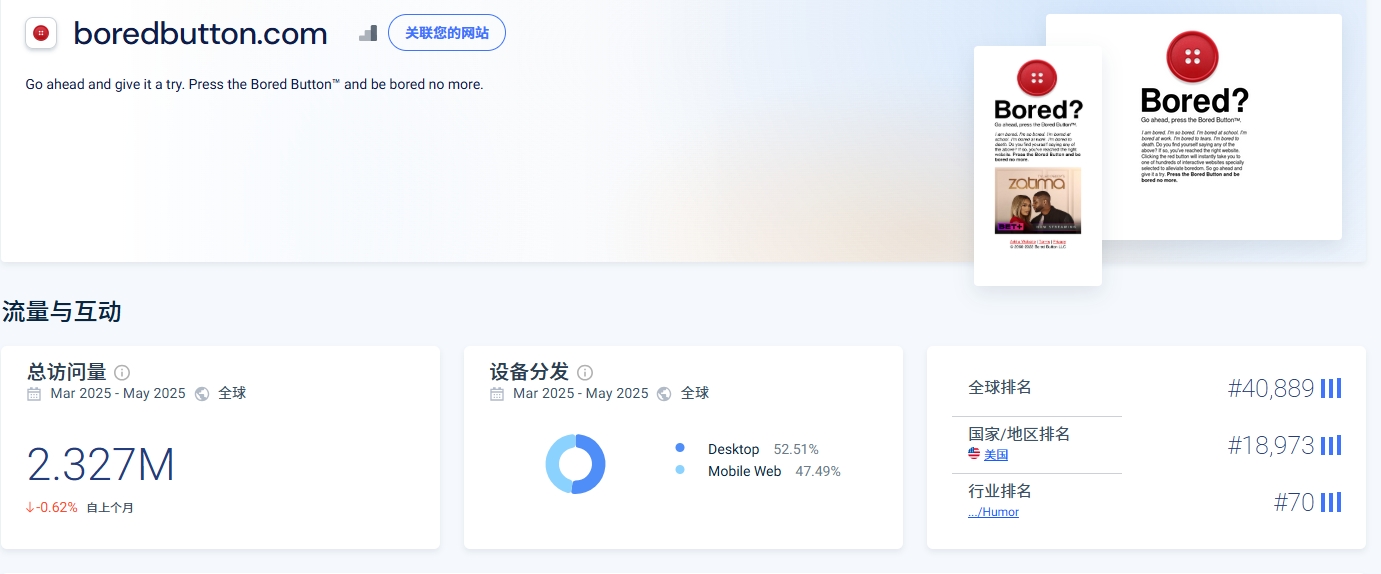1381x574 pixels.
Task: Click the 设备分发 date range Mar 2025 - May 2025
Action: 581,393
